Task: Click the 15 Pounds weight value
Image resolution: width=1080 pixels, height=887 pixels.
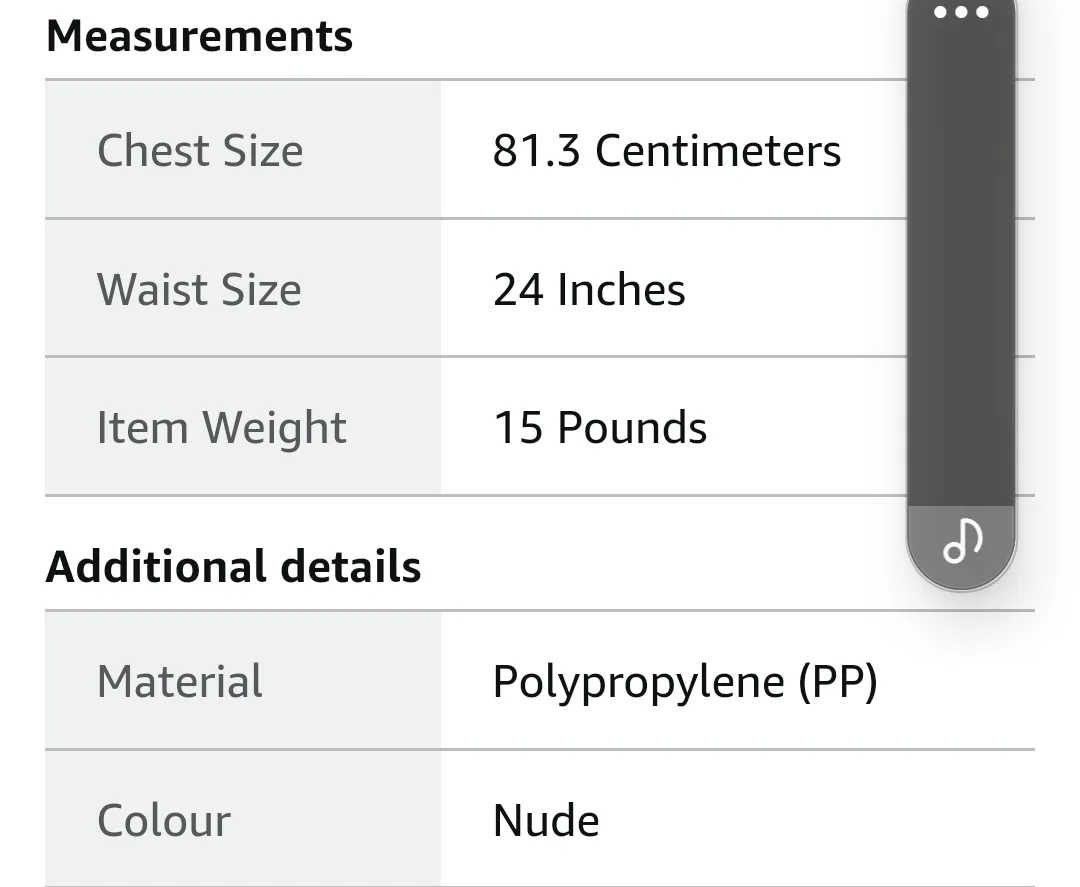Action: tap(599, 427)
